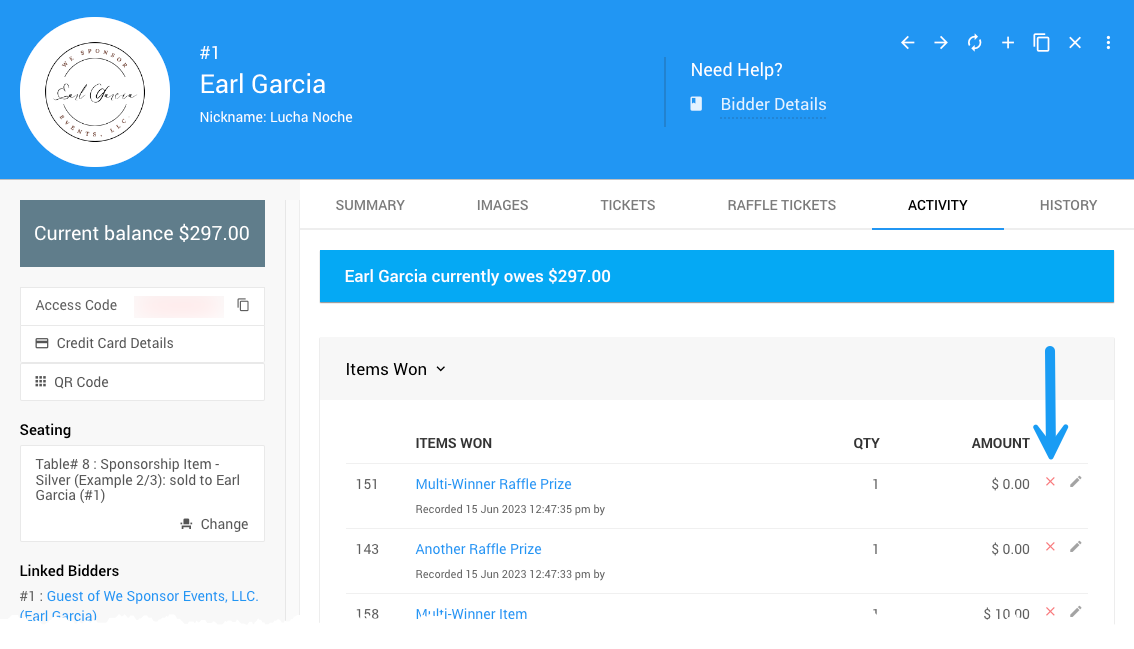Copy the access code to clipboard
This screenshot has height=649, width=1134.
pos(243,305)
